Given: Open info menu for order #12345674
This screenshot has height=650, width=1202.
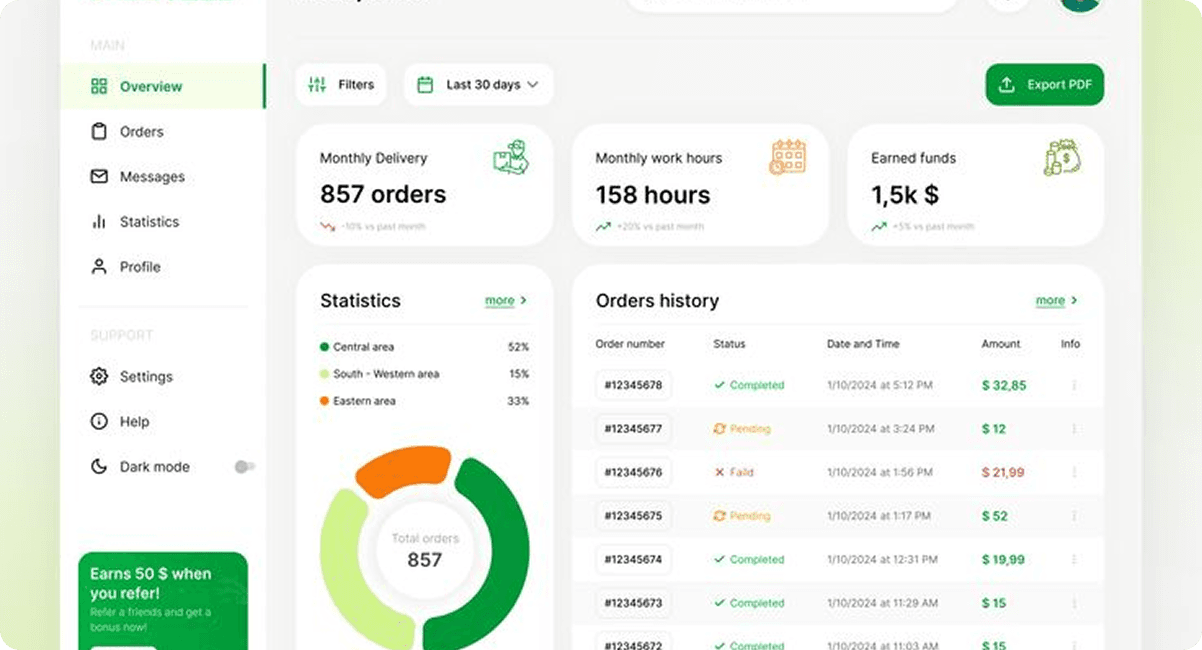Looking at the screenshot, I should (1074, 560).
